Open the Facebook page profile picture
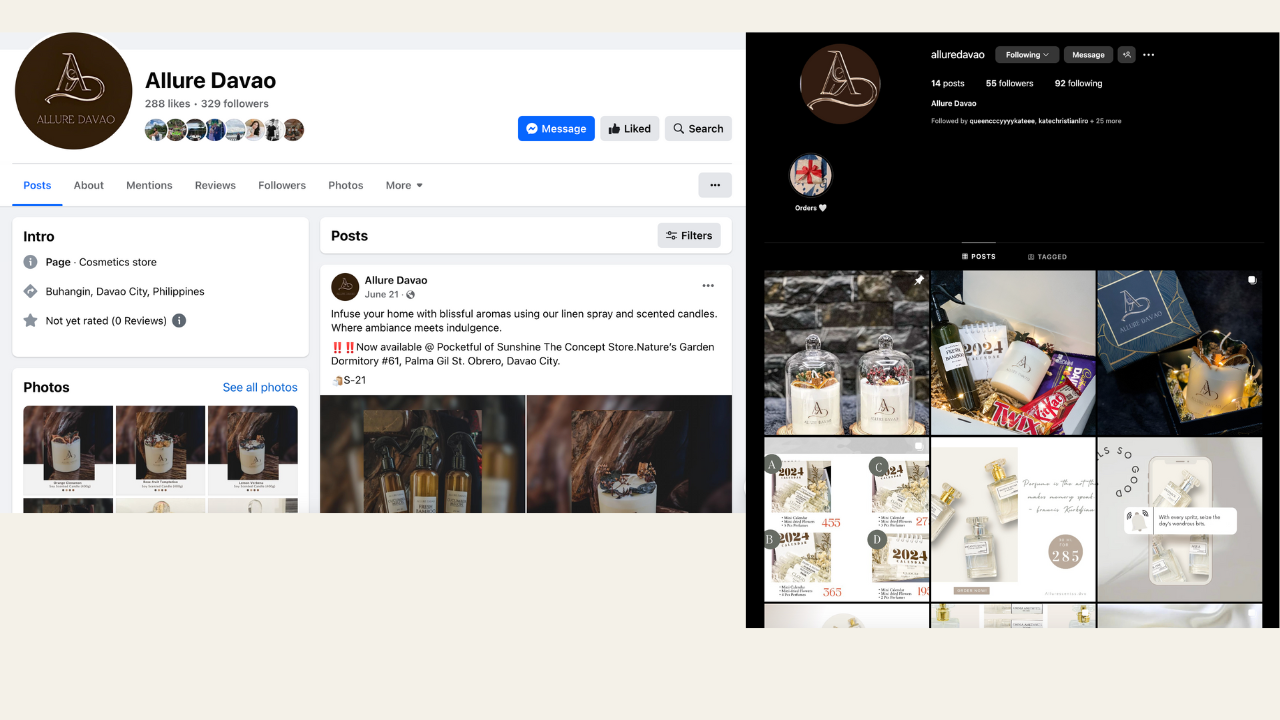 [x=74, y=91]
